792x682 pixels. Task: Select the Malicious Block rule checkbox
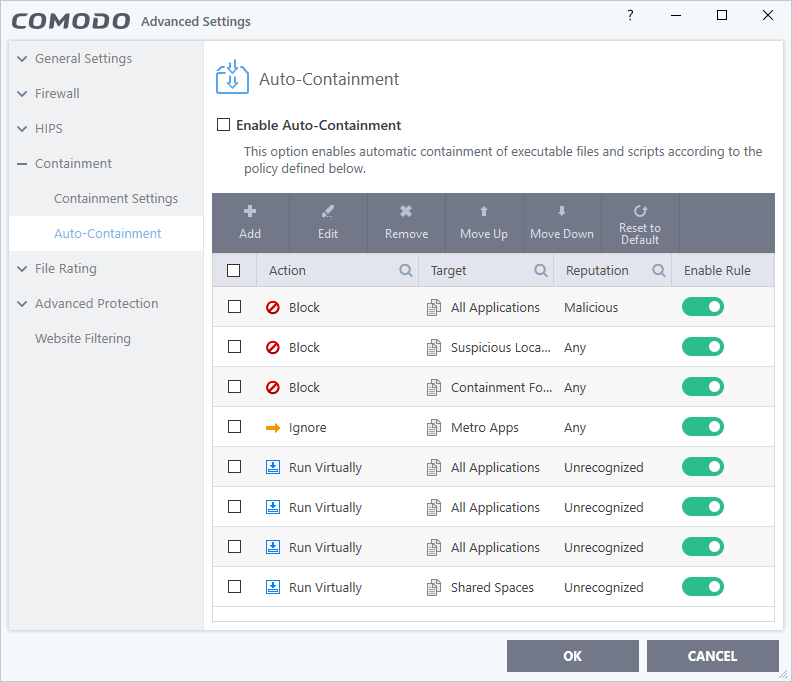(234, 307)
